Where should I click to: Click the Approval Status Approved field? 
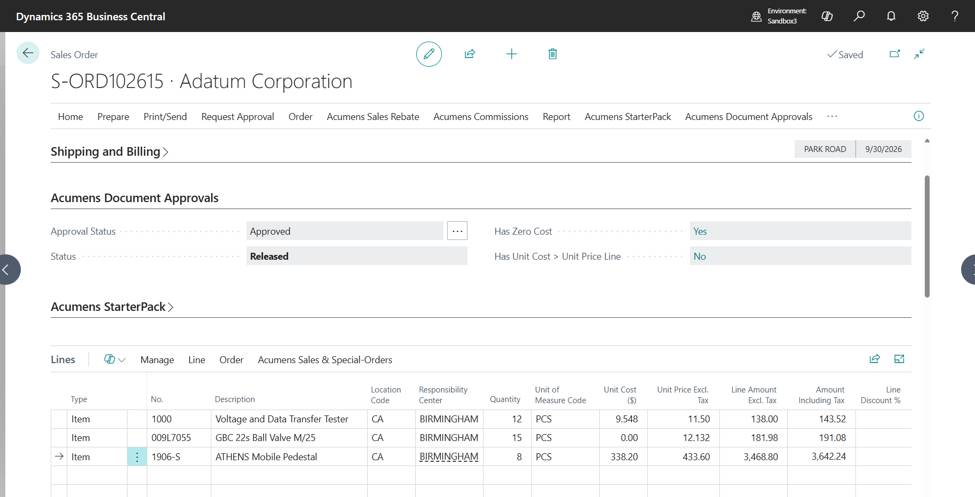point(345,231)
